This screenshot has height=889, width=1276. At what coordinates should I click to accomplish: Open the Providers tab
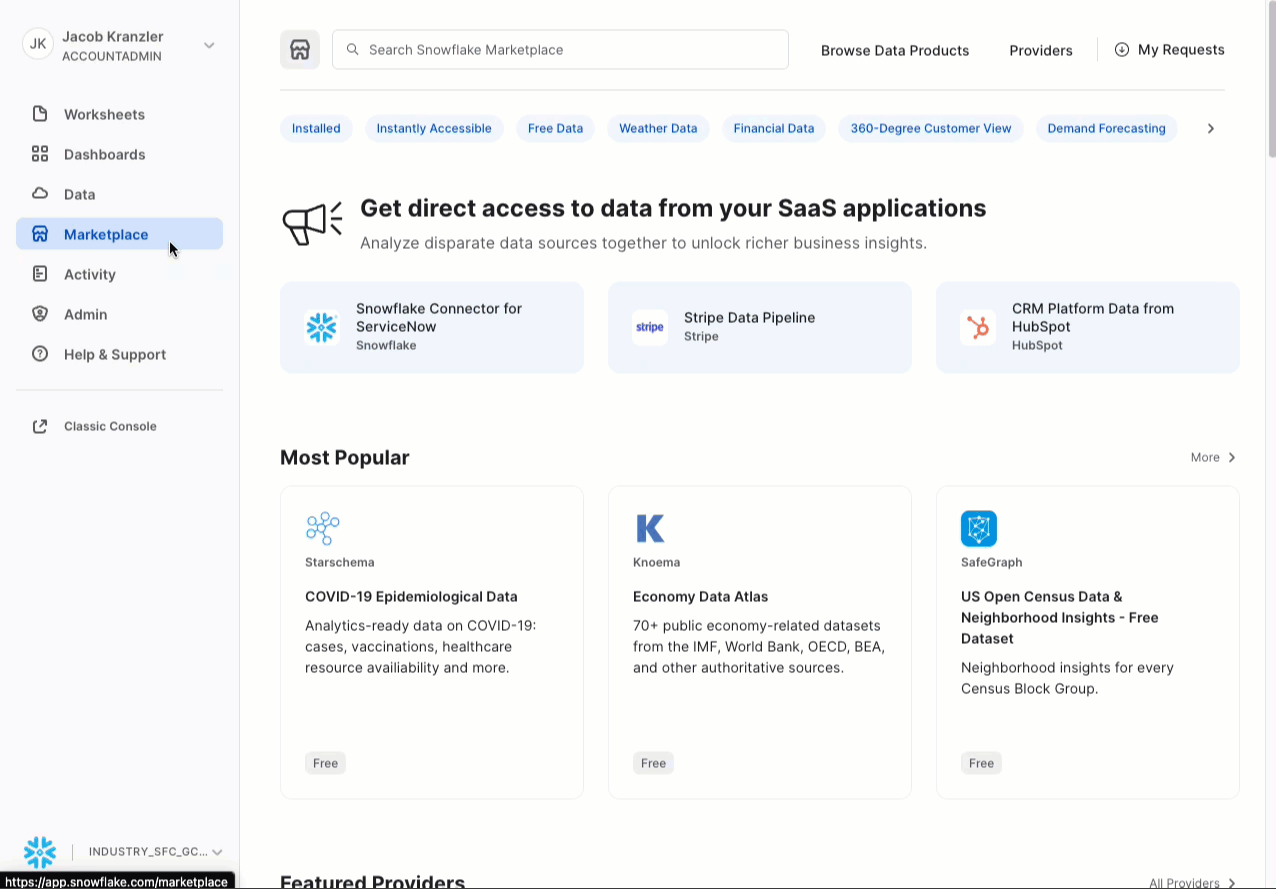[1040, 50]
